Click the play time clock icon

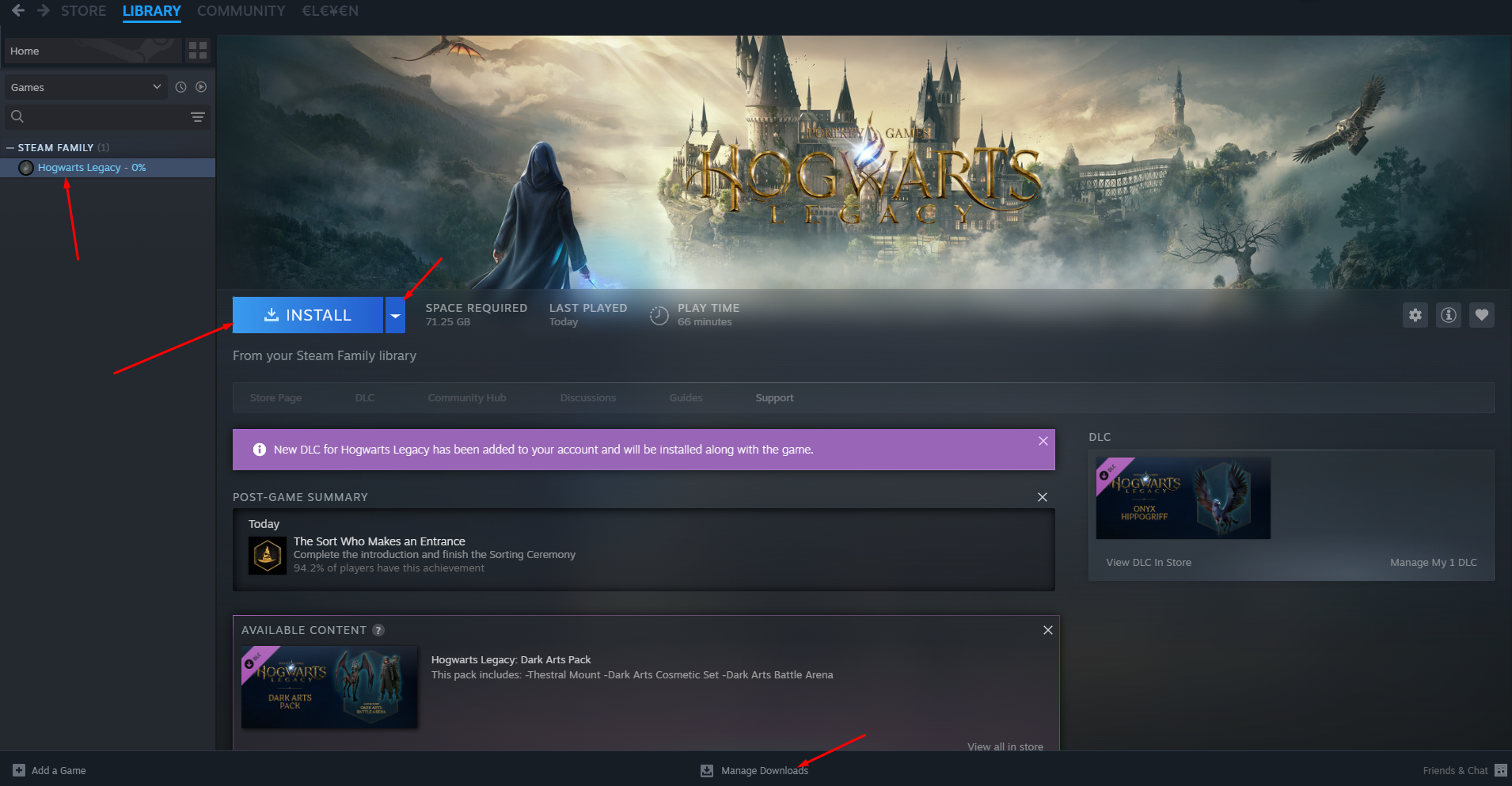pyautogui.click(x=659, y=316)
